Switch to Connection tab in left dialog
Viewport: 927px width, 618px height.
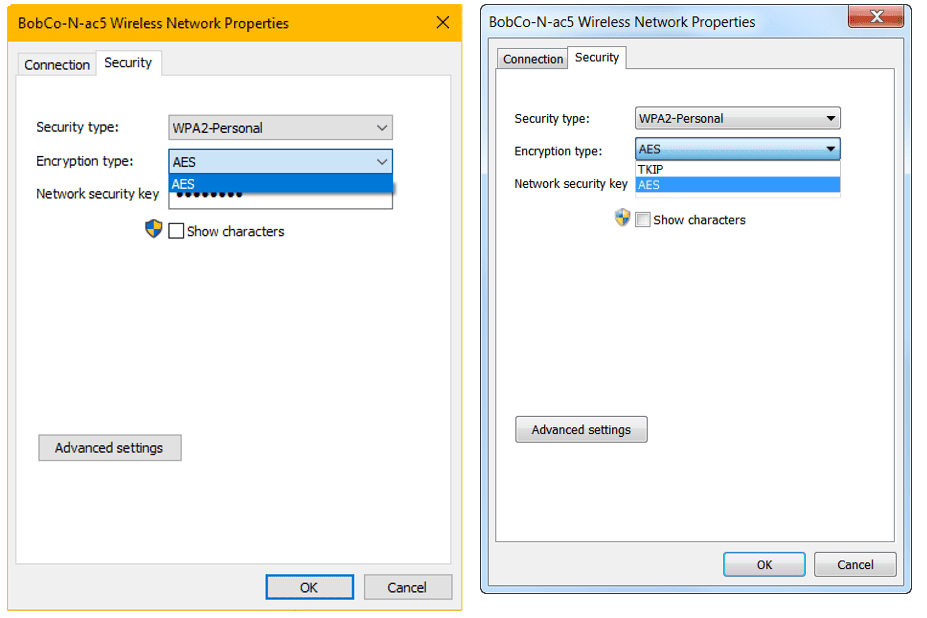click(57, 64)
